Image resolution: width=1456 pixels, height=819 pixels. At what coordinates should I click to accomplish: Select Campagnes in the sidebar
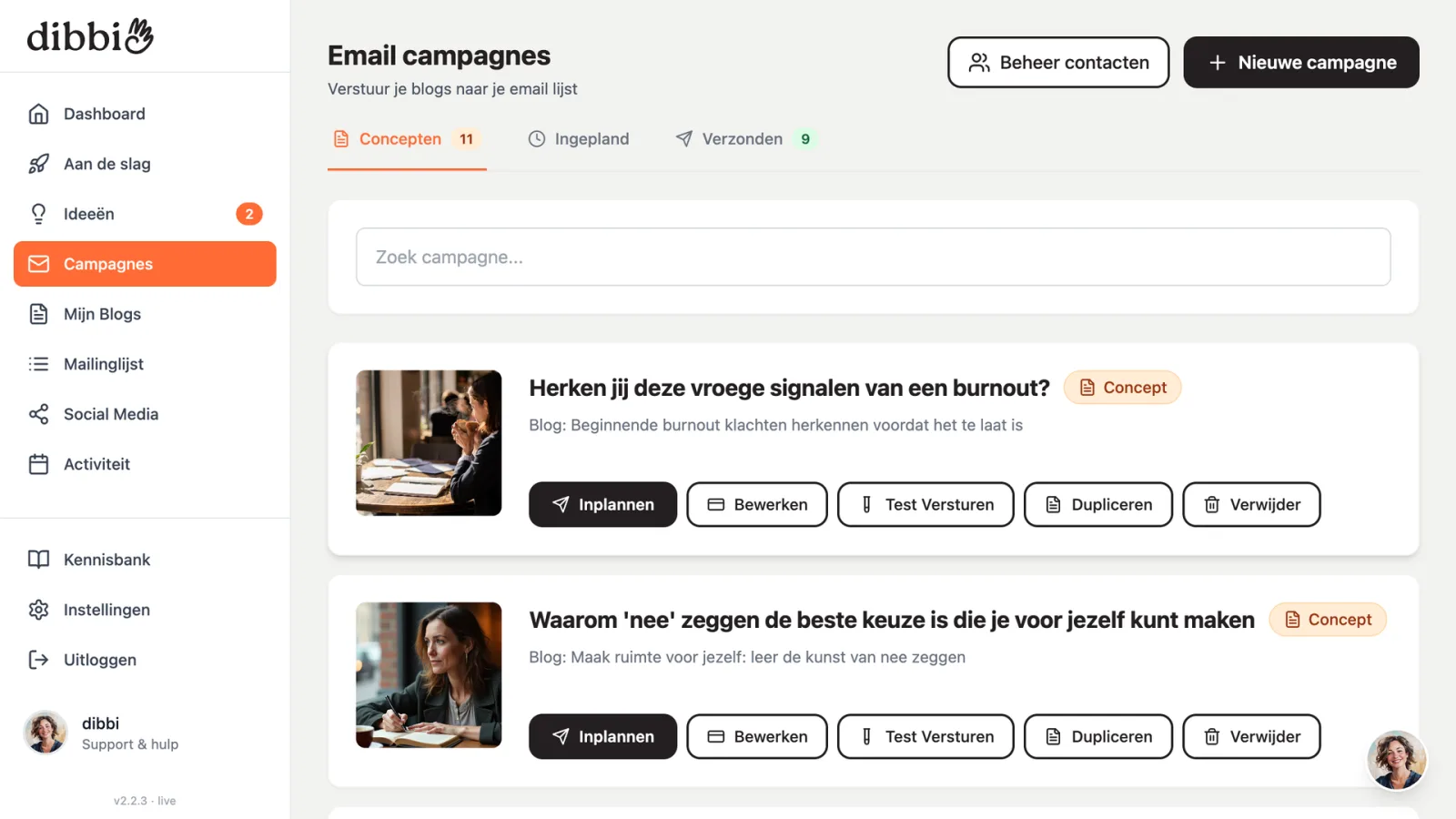coord(145,264)
